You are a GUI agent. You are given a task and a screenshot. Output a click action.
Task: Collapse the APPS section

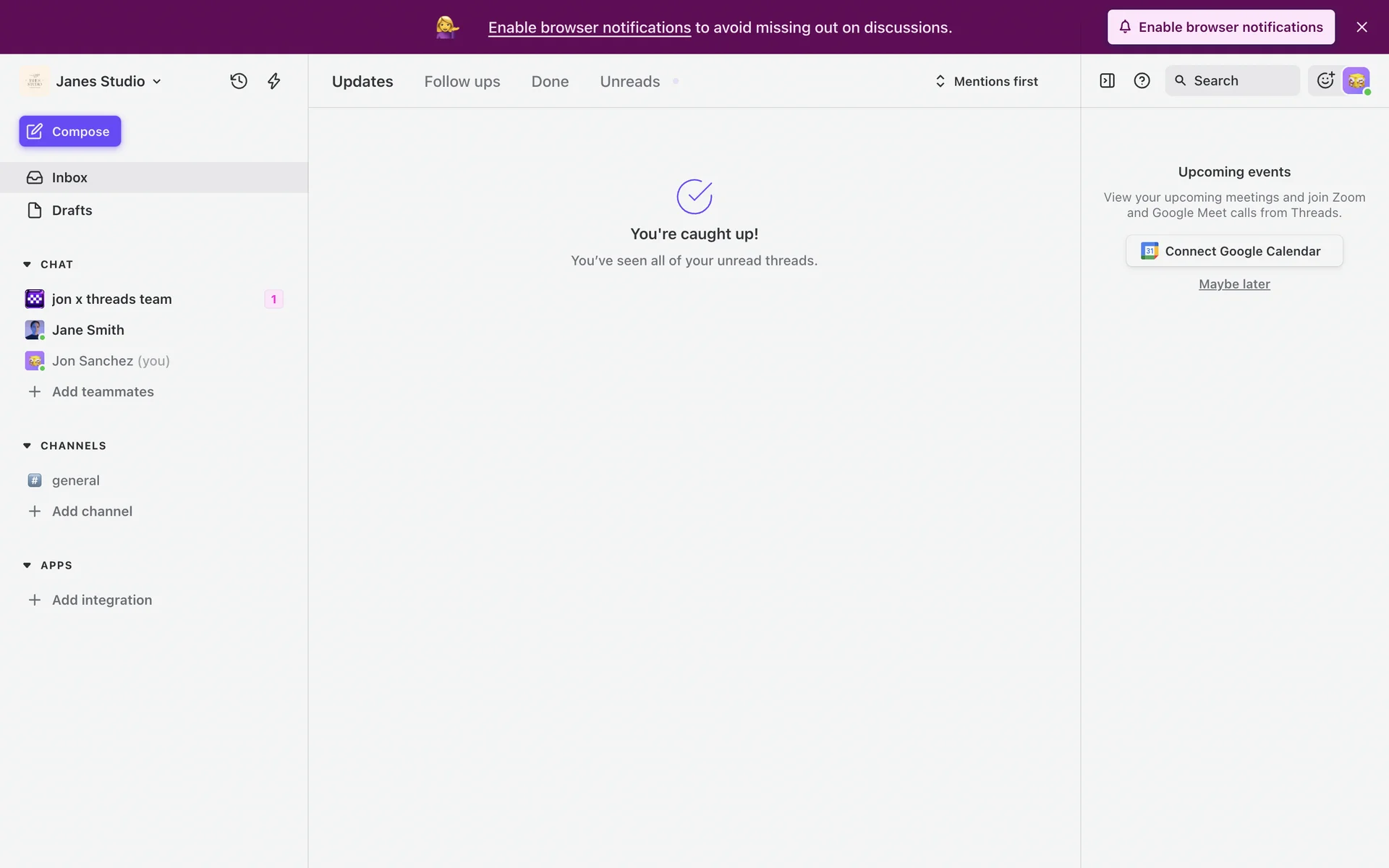pyautogui.click(x=27, y=566)
